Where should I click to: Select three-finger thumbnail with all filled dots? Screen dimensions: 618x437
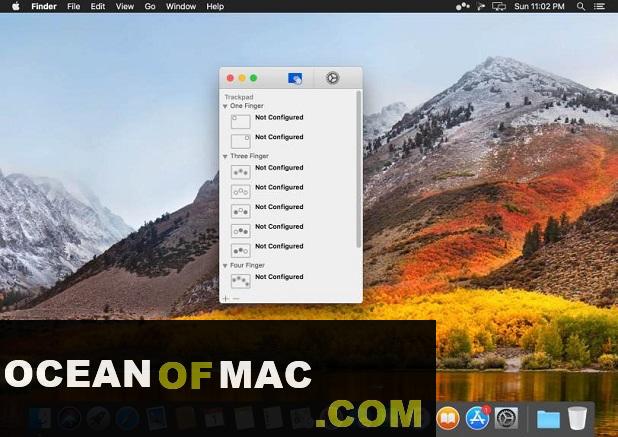[240, 172]
